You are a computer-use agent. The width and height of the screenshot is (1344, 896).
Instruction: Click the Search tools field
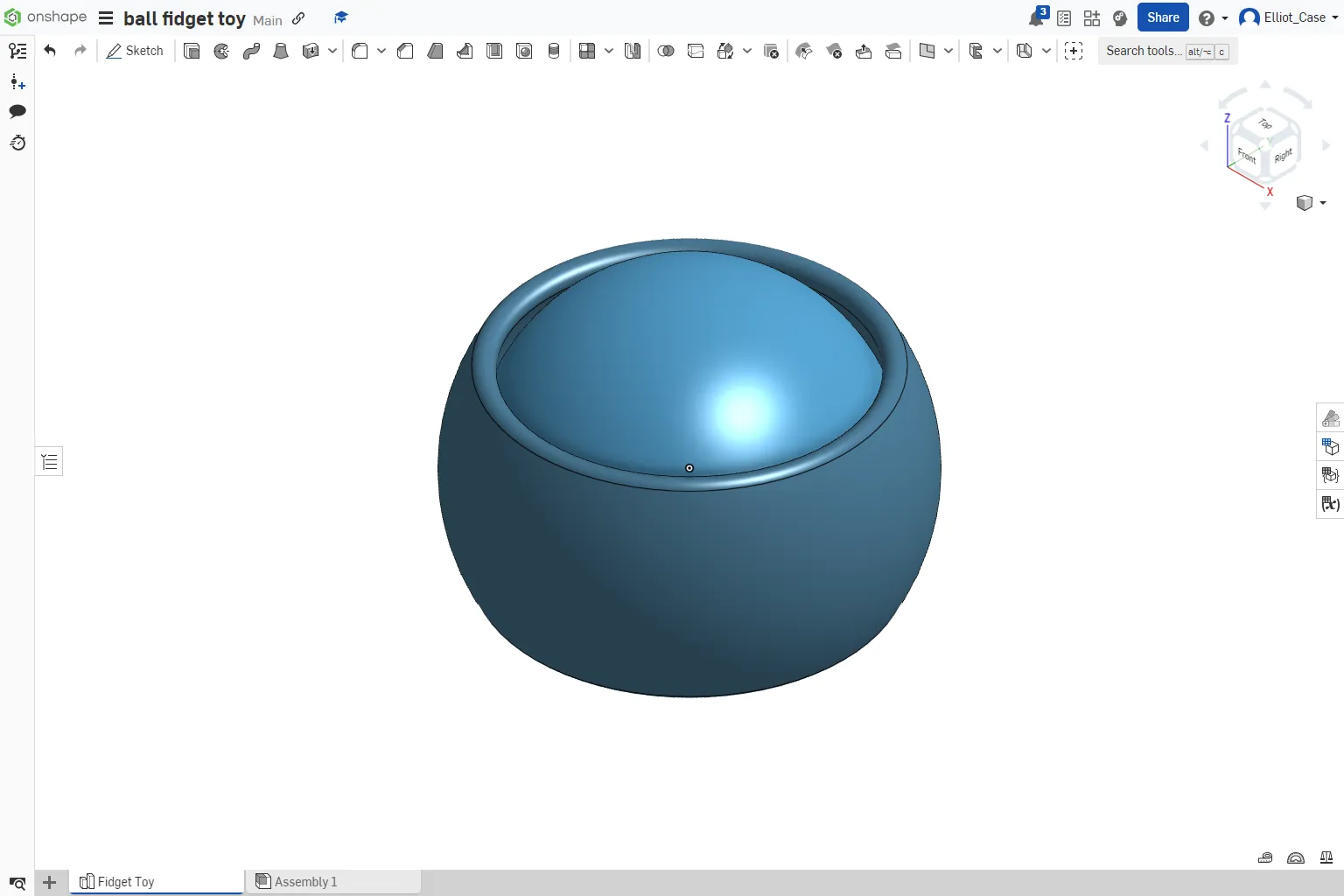(x=1167, y=51)
